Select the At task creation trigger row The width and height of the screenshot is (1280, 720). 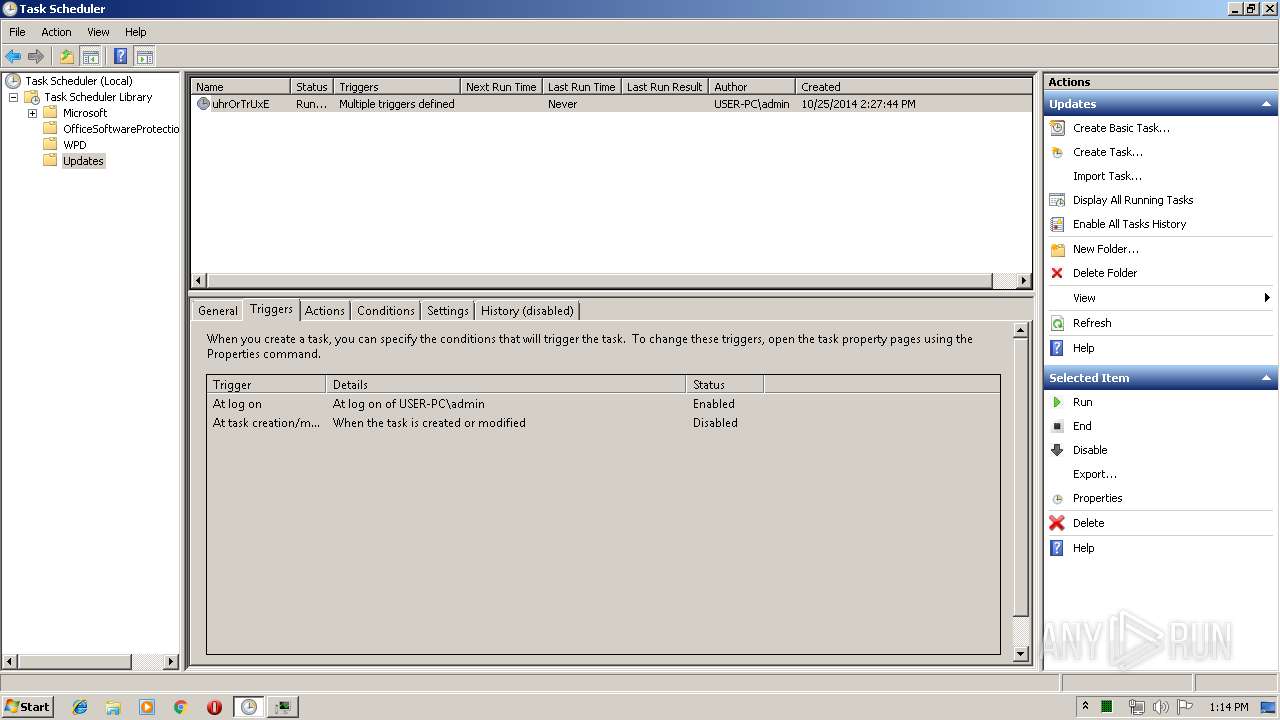pyautogui.click(x=603, y=423)
